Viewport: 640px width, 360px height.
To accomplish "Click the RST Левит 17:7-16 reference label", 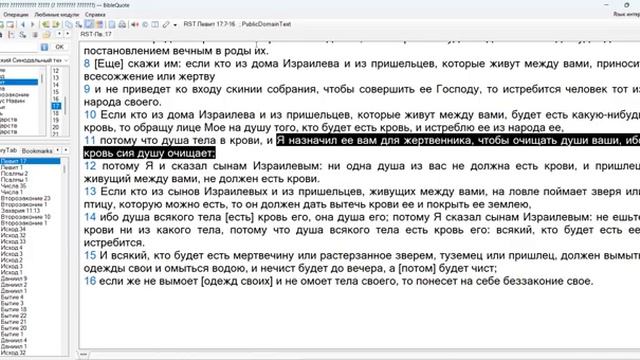I will [x=209, y=24].
